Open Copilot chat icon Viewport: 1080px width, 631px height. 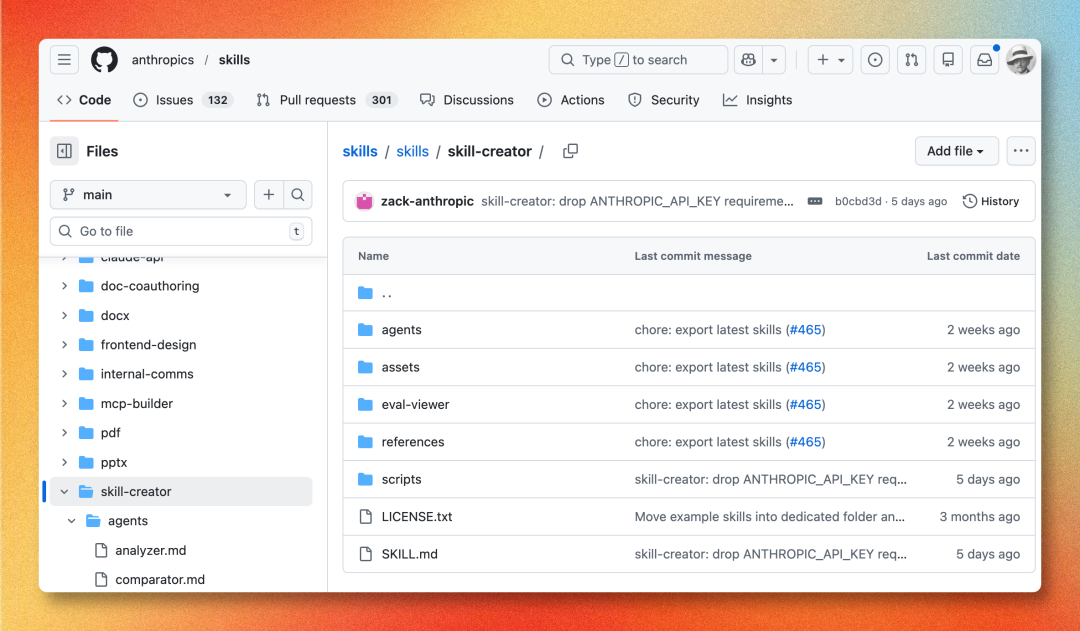pos(748,60)
